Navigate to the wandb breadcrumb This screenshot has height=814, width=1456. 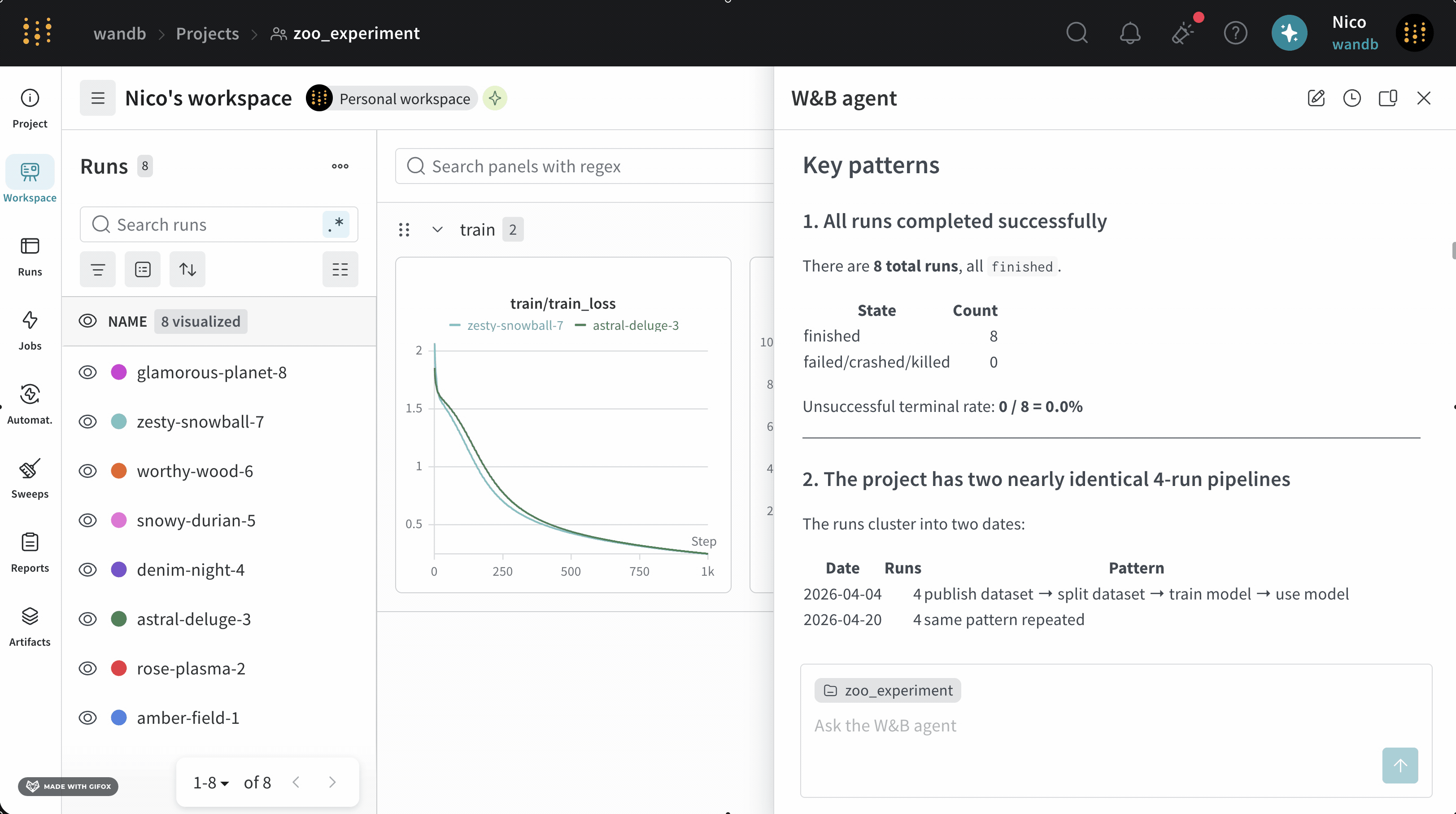120,33
